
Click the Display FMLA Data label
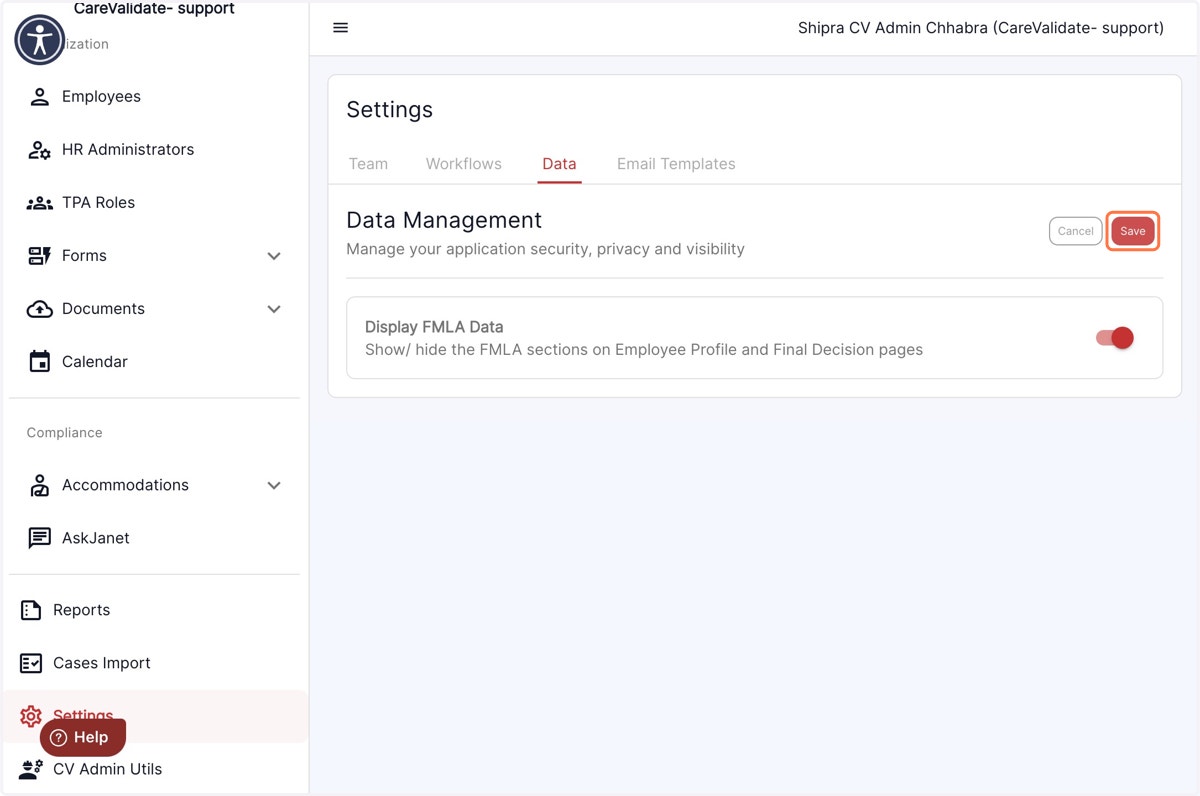tap(434, 327)
